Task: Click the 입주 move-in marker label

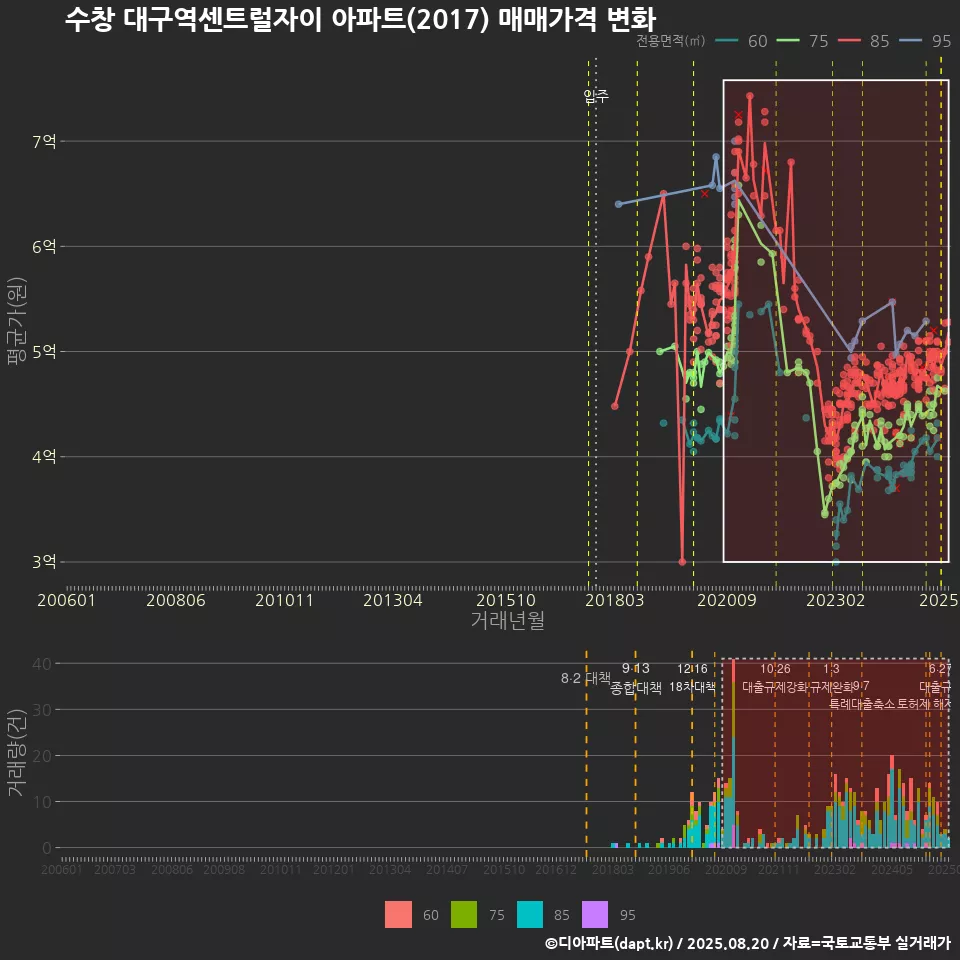Action: pyautogui.click(x=596, y=96)
